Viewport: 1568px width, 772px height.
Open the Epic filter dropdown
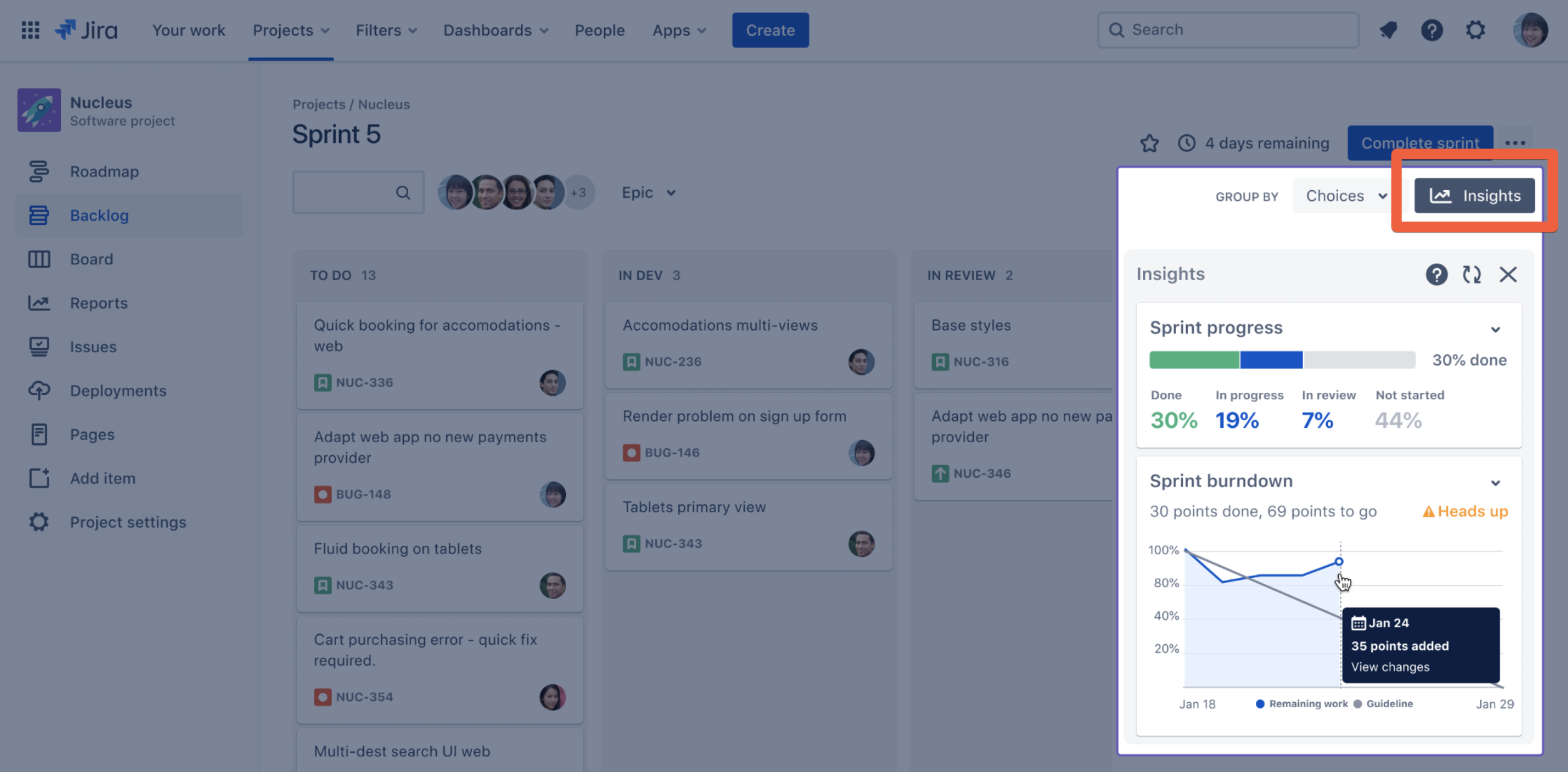coord(649,193)
